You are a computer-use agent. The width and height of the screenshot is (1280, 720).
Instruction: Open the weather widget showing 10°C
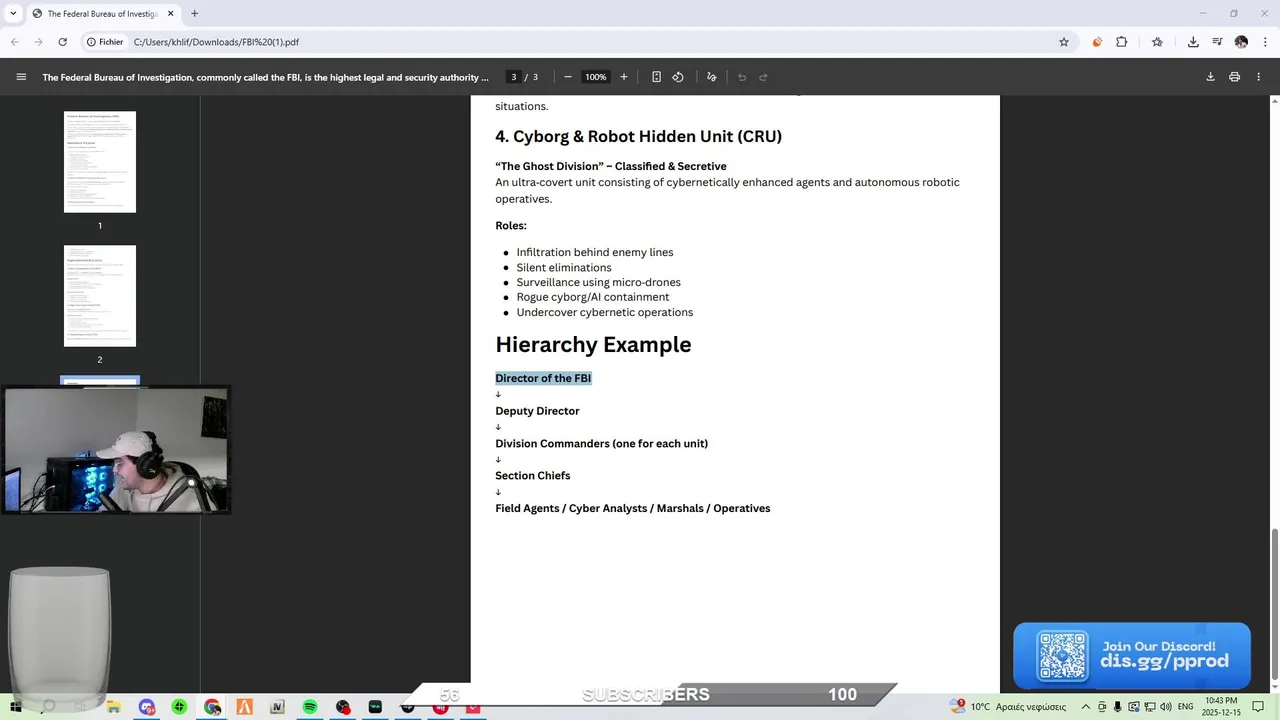pyautogui.click(x=1008, y=707)
